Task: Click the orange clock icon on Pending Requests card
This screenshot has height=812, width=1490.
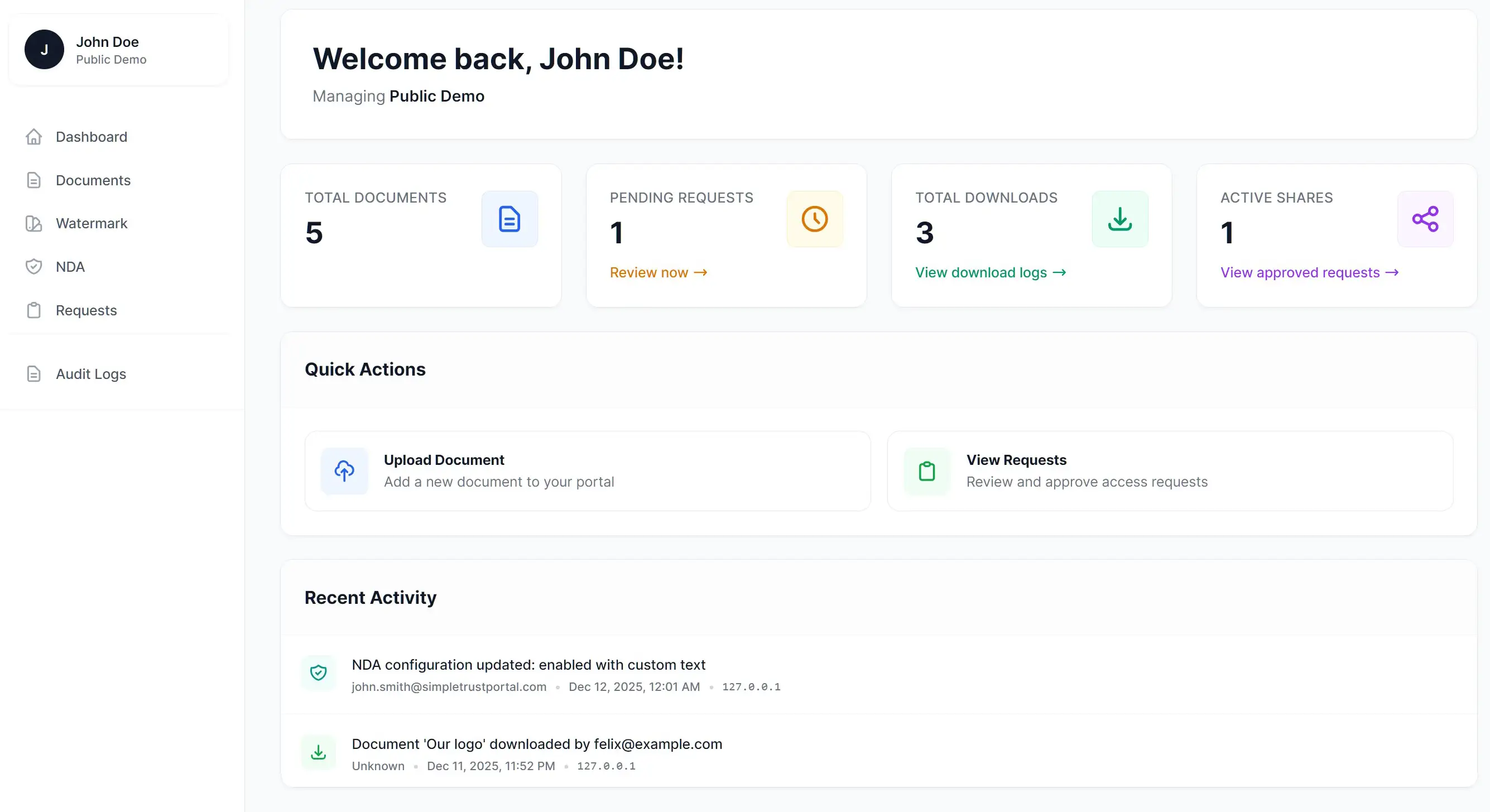Action: click(x=814, y=219)
